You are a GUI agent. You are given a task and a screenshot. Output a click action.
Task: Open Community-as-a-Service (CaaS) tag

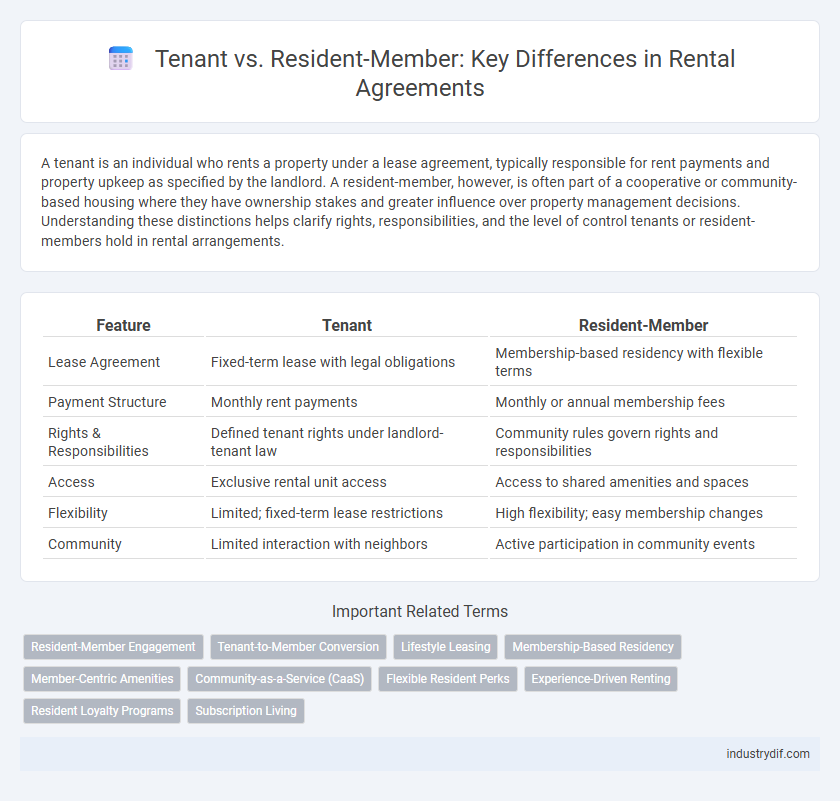coord(280,679)
